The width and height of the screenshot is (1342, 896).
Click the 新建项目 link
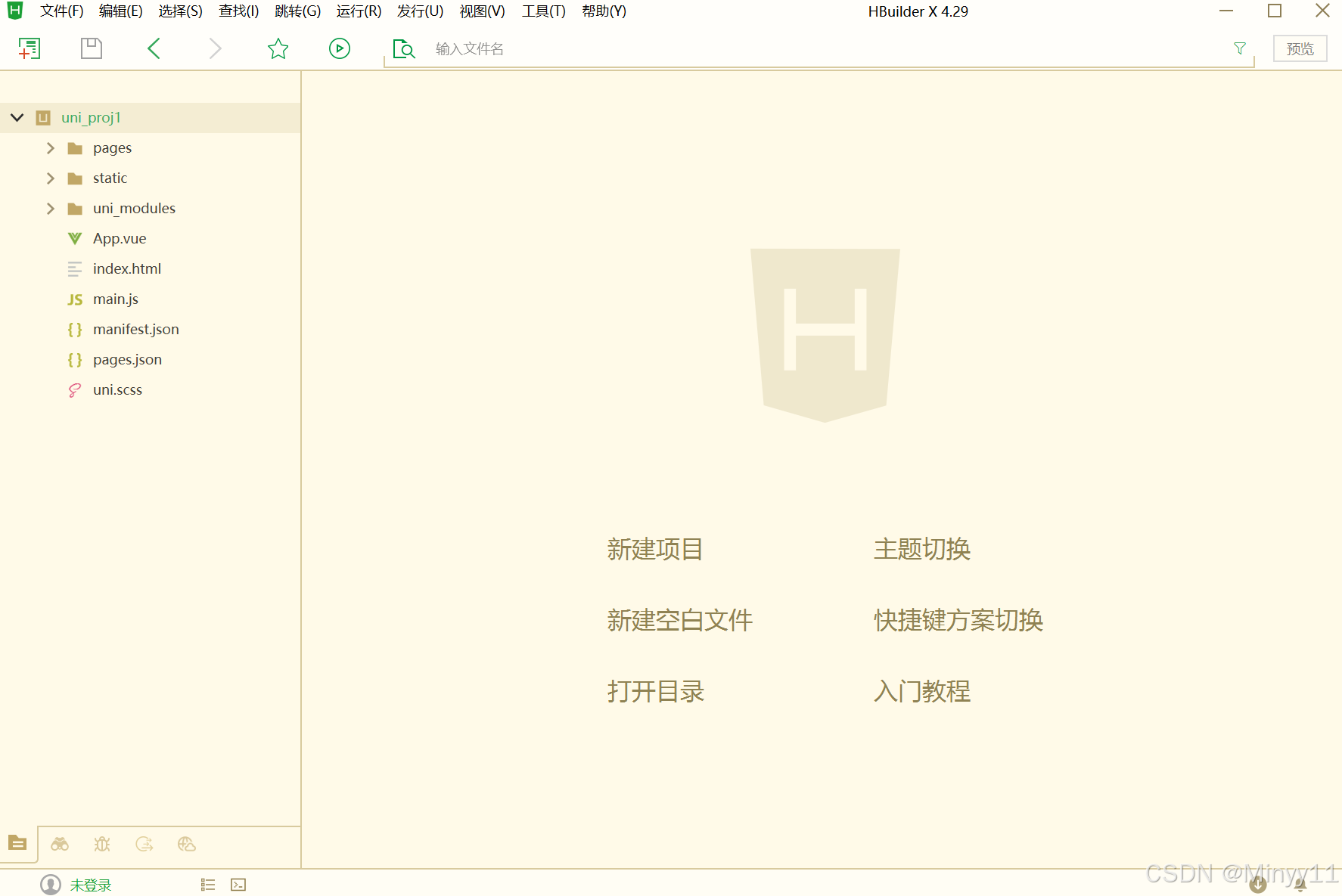coord(655,550)
